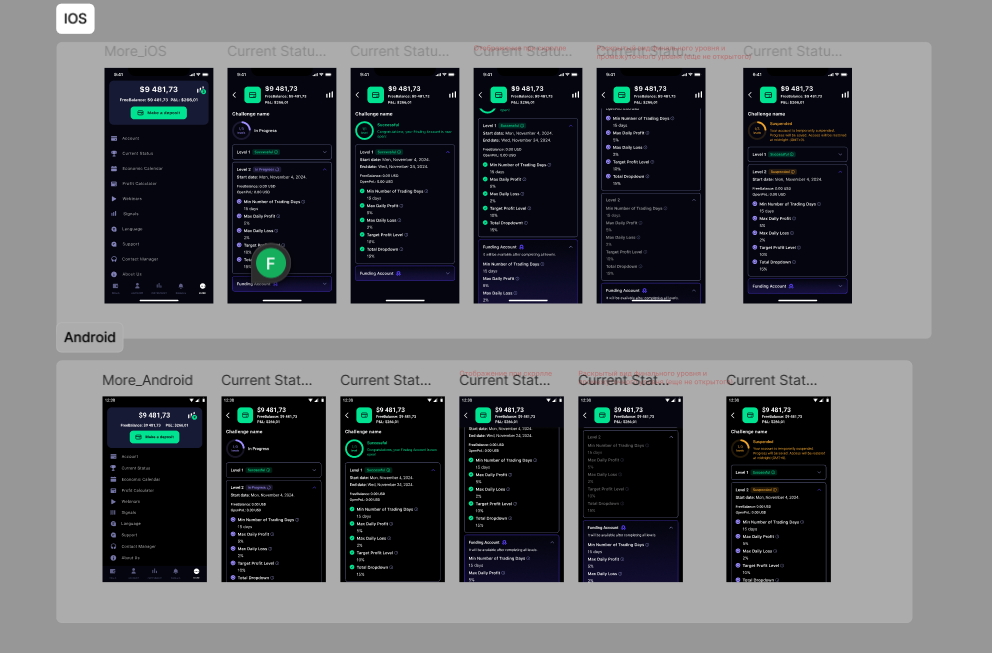992x653 pixels.
Task: Expand Funding Account in iOS Suspended screen
Action: (x=842, y=286)
